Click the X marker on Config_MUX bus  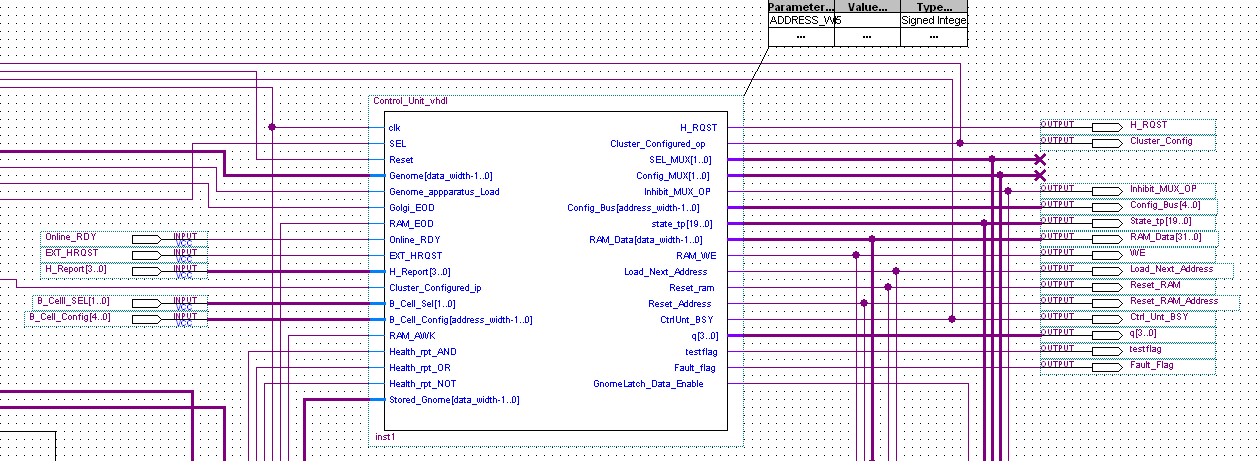[1039, 175]
